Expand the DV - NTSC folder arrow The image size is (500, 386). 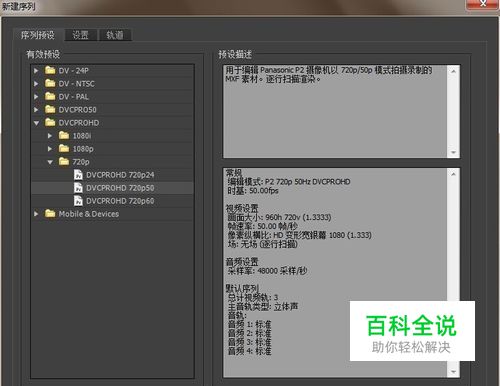coord(36,84)
